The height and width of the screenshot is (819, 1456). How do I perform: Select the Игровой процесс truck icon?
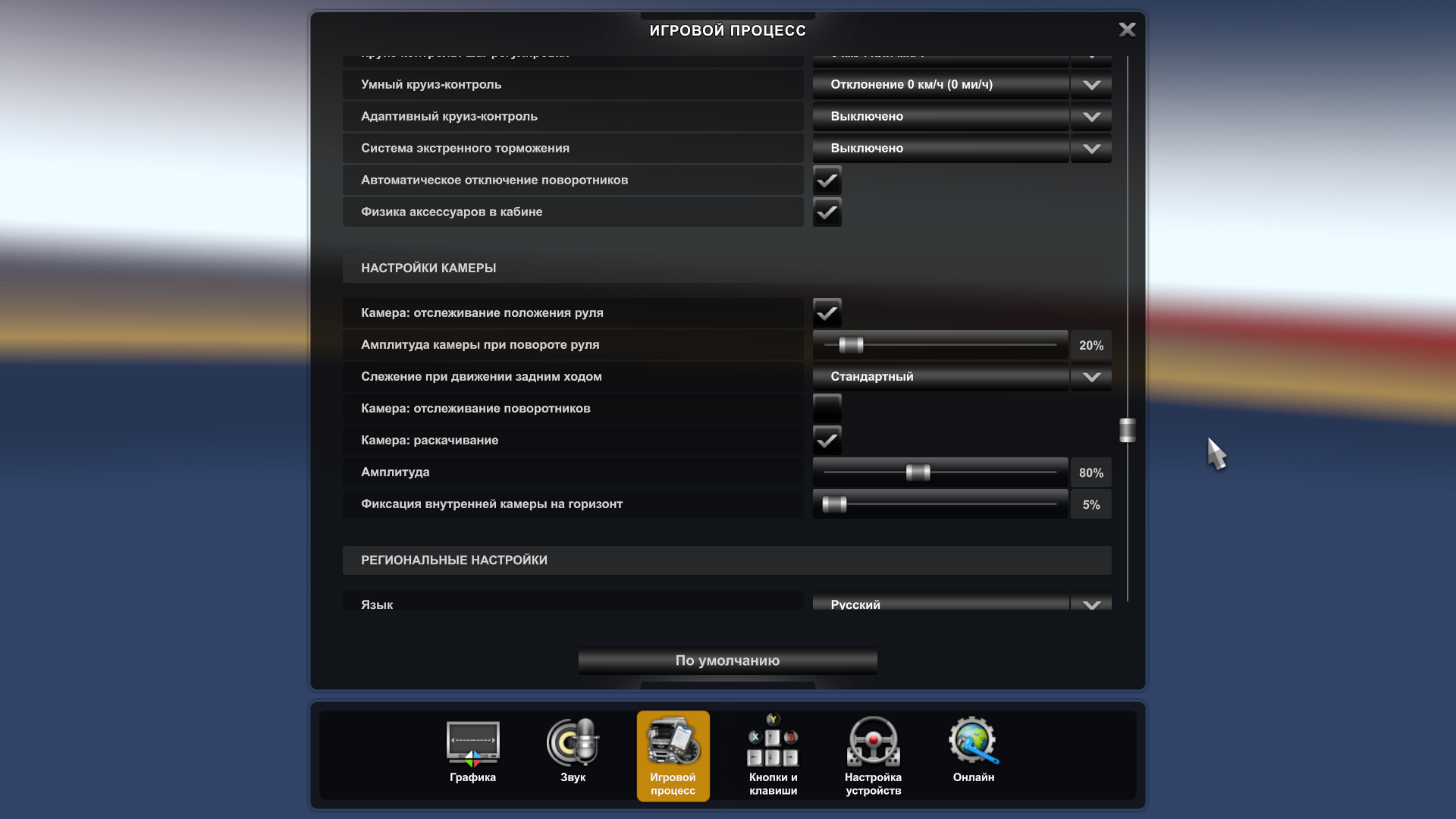tap(673, 755)
